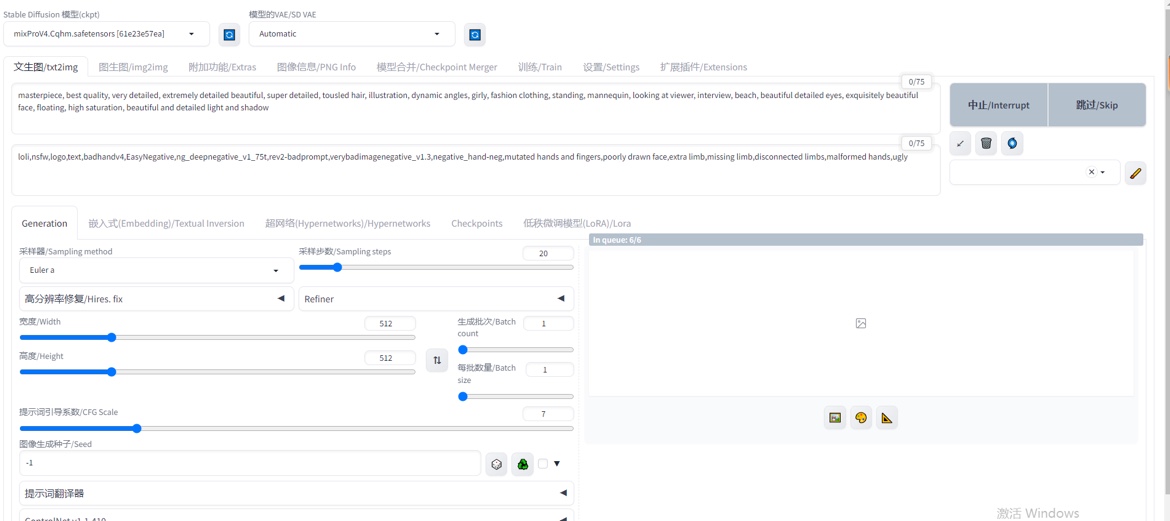Expand the ControlNet panel
This screenshot has width=1170, height=521.
pos(296,517)
